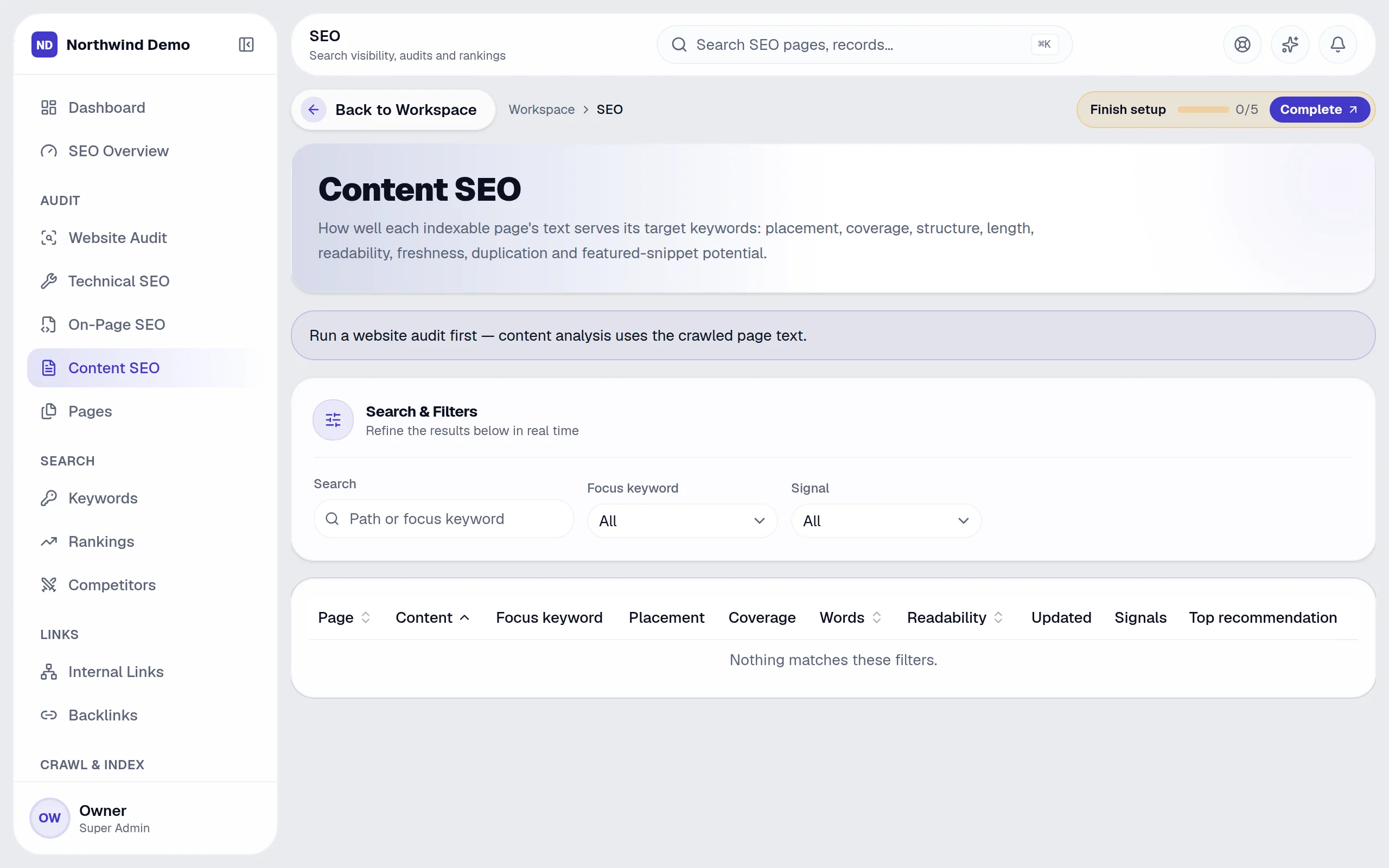Click the SEO Overview gauge icon

coord(49,151)
